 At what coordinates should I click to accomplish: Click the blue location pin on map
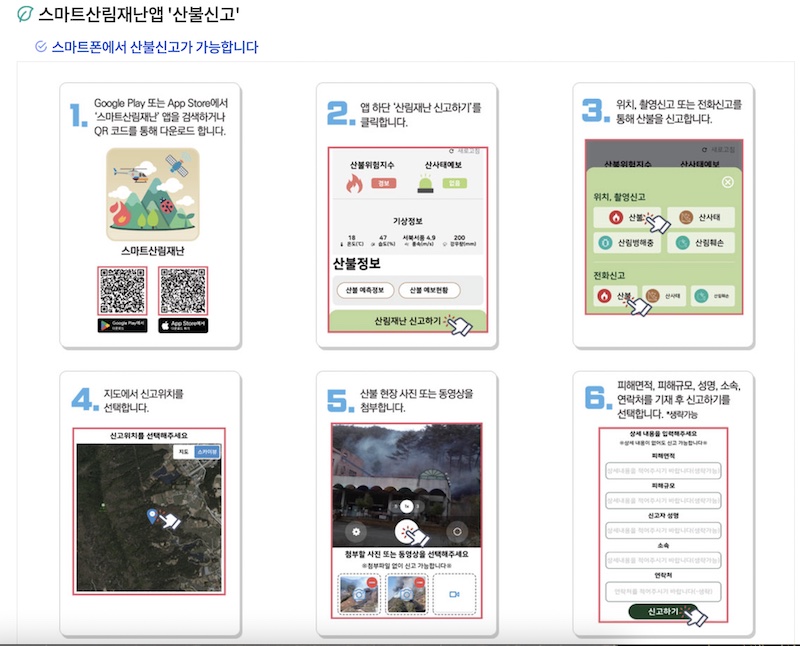152,516
